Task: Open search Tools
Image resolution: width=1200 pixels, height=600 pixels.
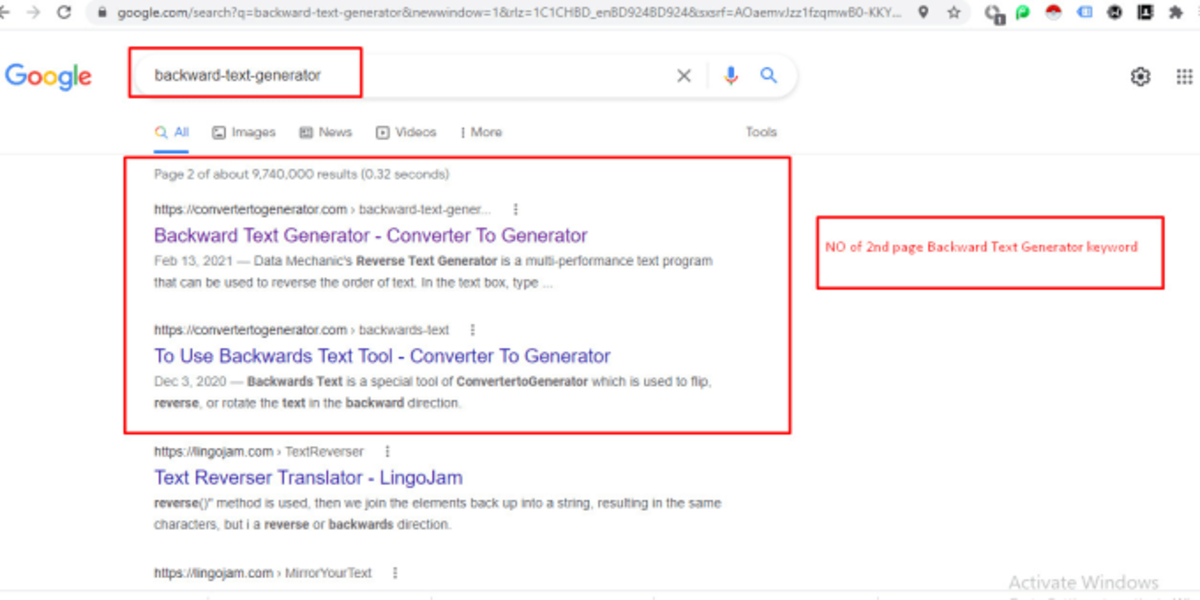Action: coord(761,132)
